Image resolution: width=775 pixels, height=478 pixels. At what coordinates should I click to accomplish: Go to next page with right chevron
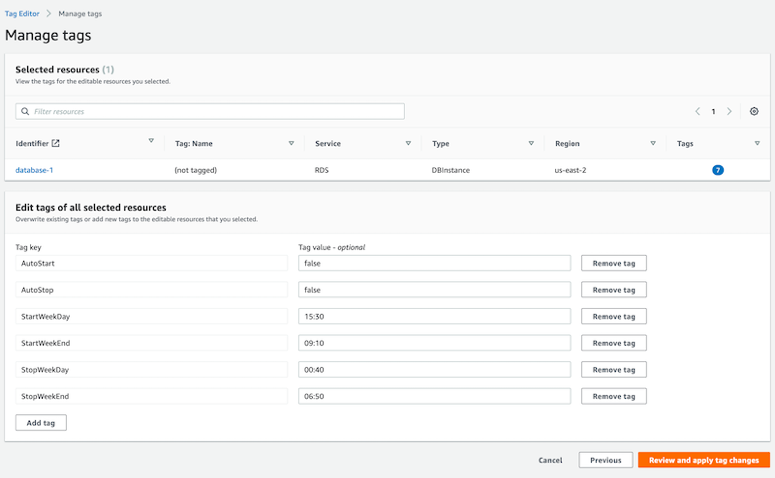(x=729, y=111)
